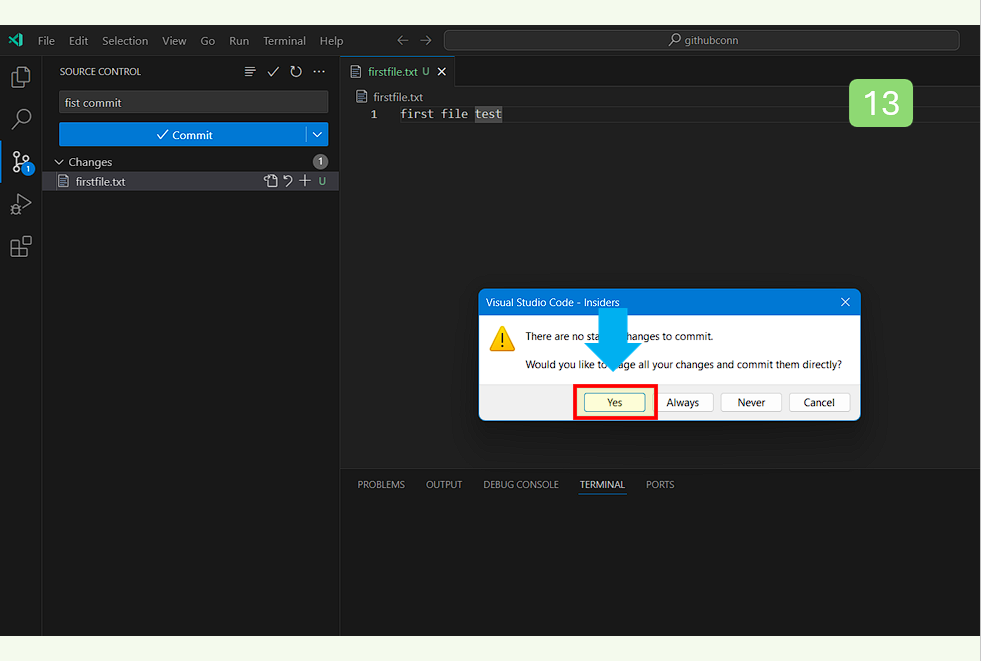Click Never in the dialog
Image resolution: width=981 pixels, height=661 pixels.
(x=751, y=402)
